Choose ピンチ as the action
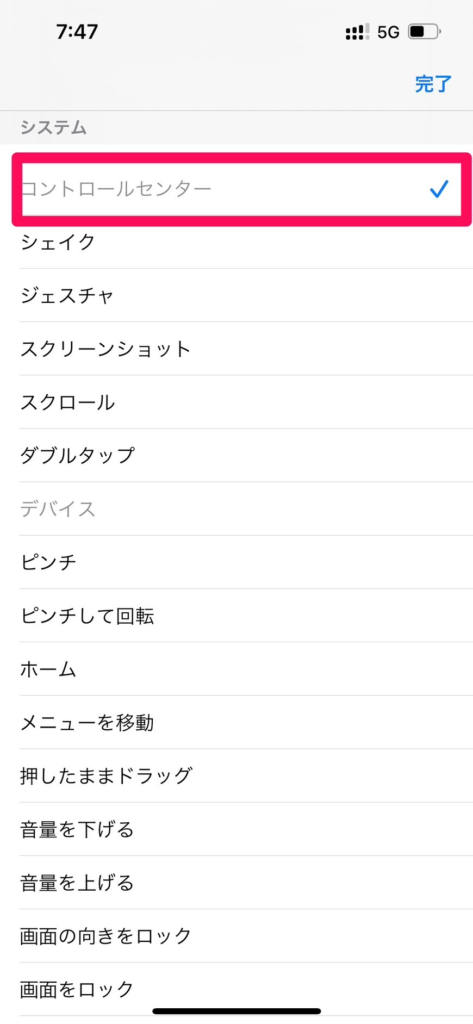Viewport: 473px width, 1024px height. (236, 562)
